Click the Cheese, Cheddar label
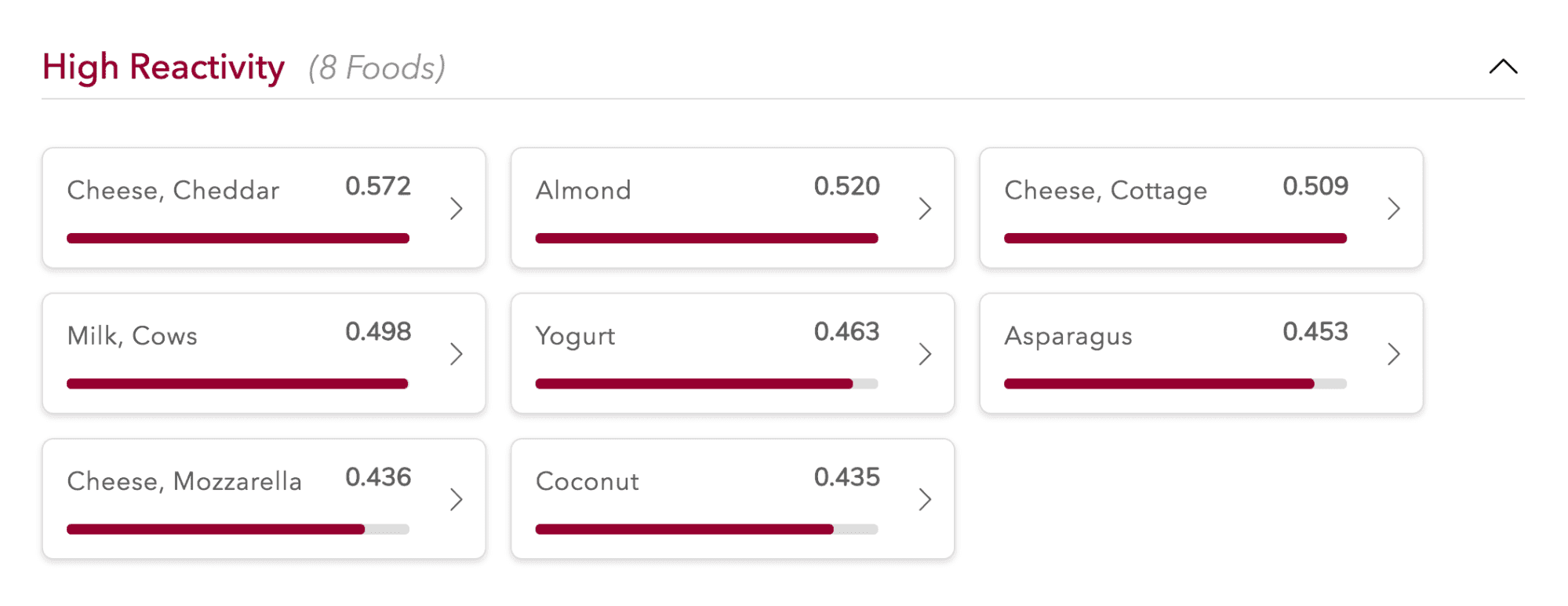The image size is (1568, 606). pyautogui.click(x=173, y=190)
